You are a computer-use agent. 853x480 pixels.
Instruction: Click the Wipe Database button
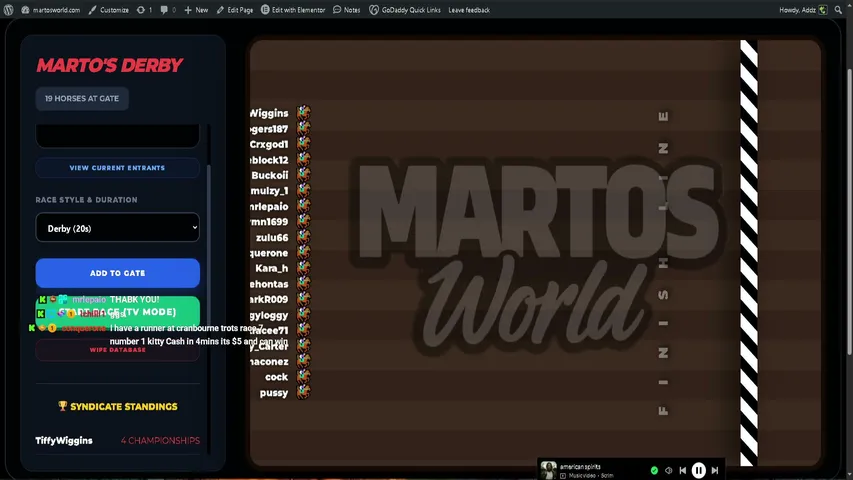click(x=118, y=350)
